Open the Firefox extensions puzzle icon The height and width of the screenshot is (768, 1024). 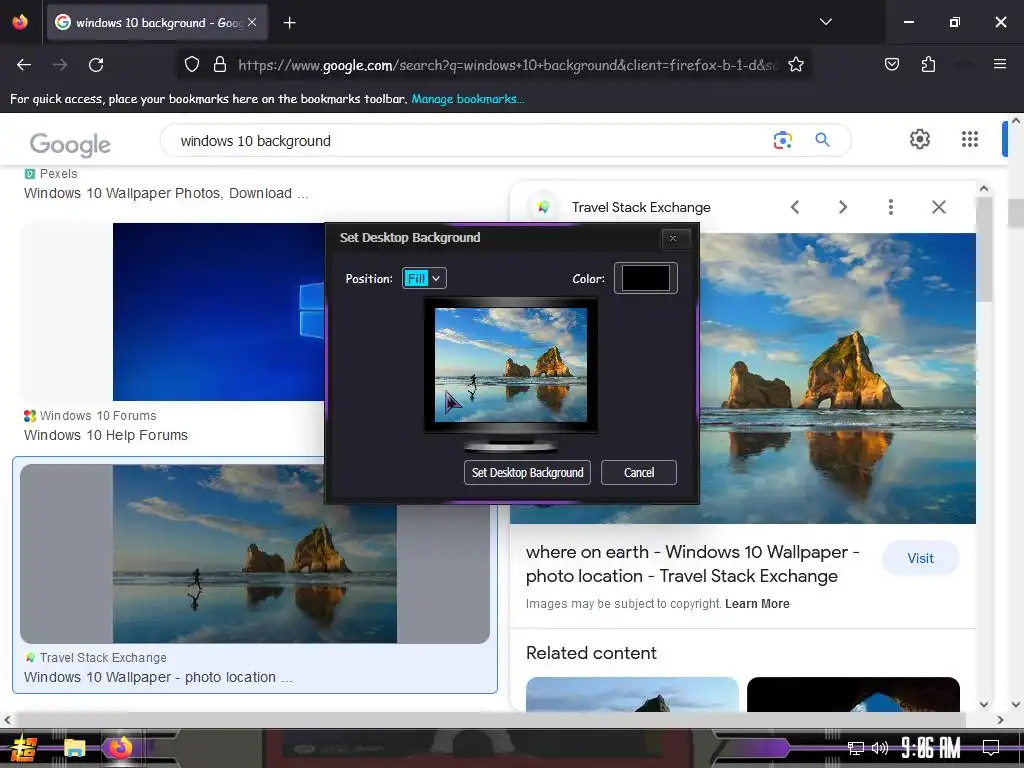pos(928,64)
